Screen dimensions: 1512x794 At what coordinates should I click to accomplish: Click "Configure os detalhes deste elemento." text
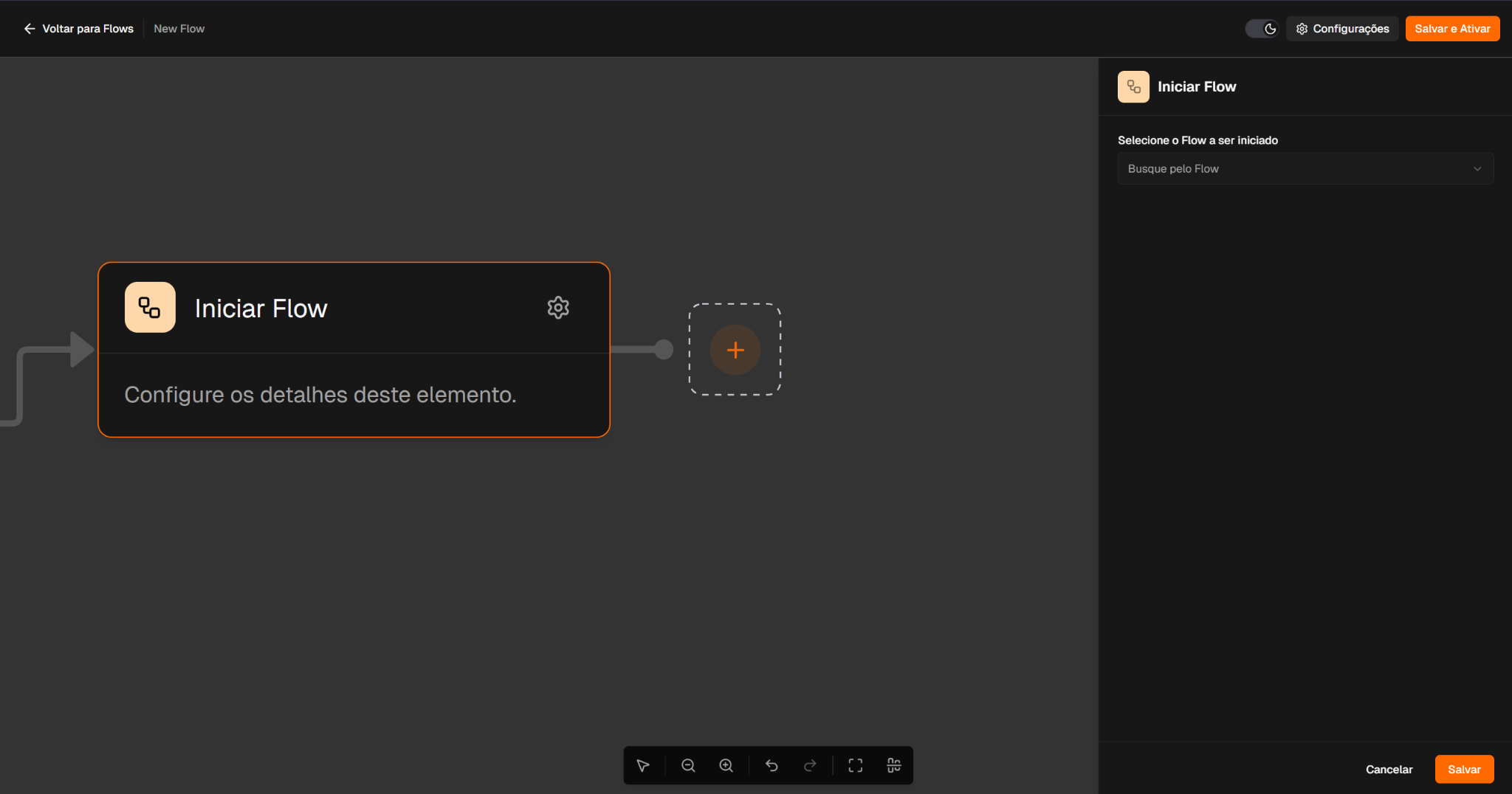[x=320, y=395]
